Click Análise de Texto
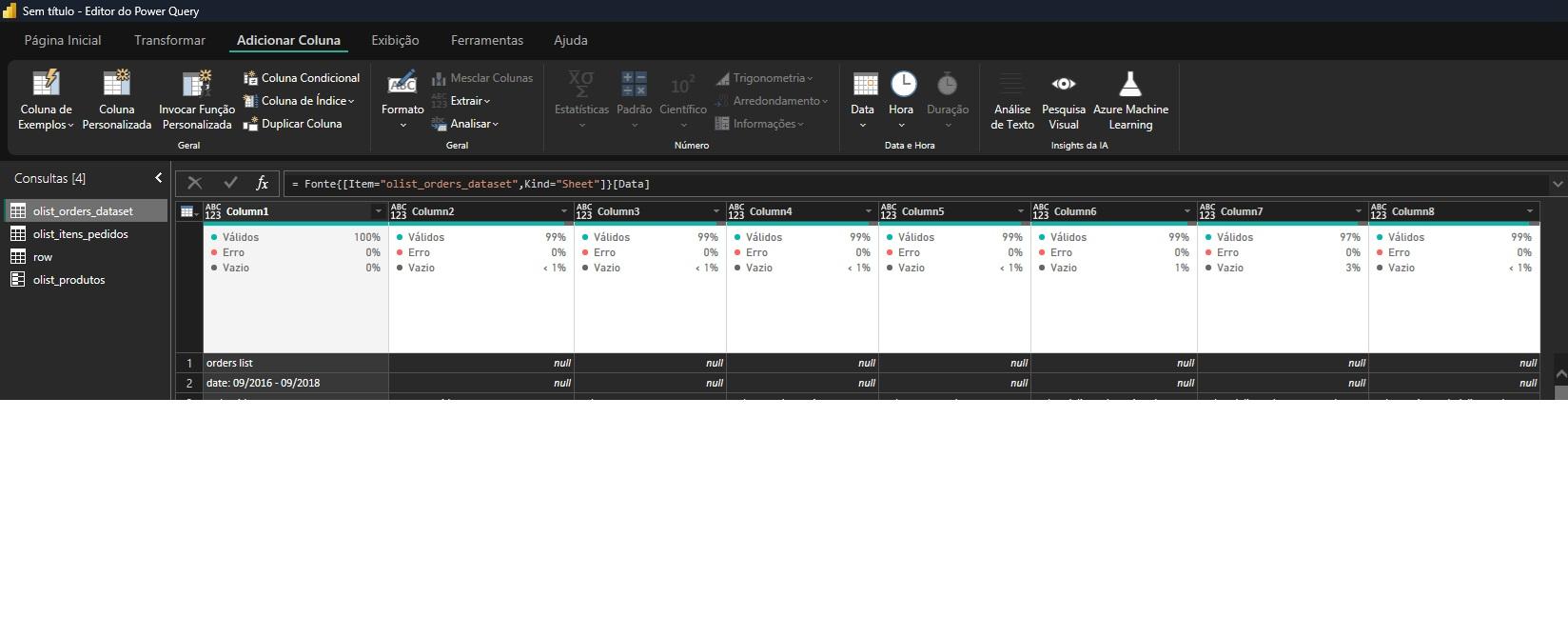Image resolution: width=1568 pixels, height=617 pixels. (x=1012, y=100)
